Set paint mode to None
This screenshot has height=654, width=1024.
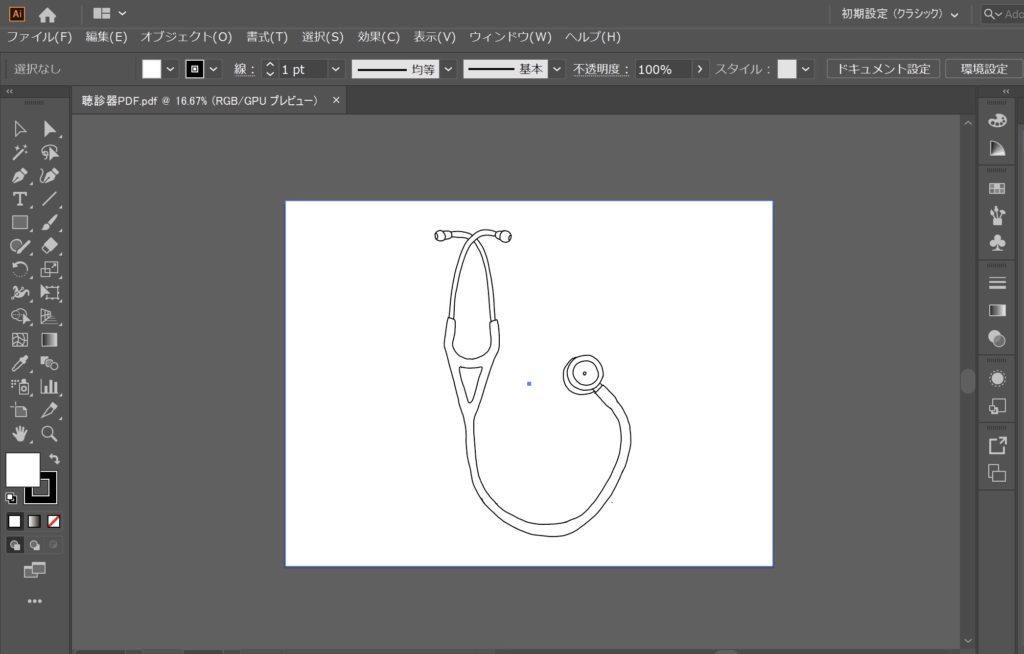(54, 521)
